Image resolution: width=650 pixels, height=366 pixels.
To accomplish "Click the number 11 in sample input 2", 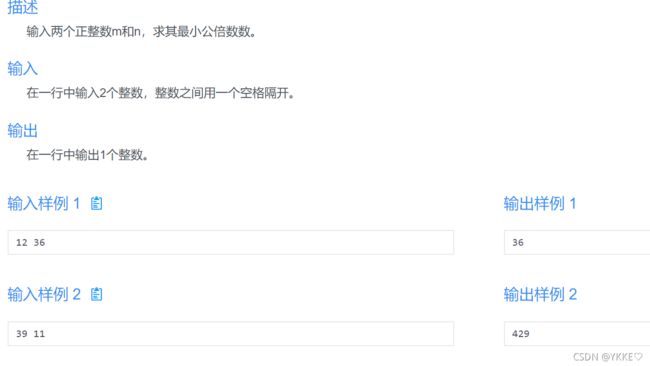I will click(x=39, y=334).
